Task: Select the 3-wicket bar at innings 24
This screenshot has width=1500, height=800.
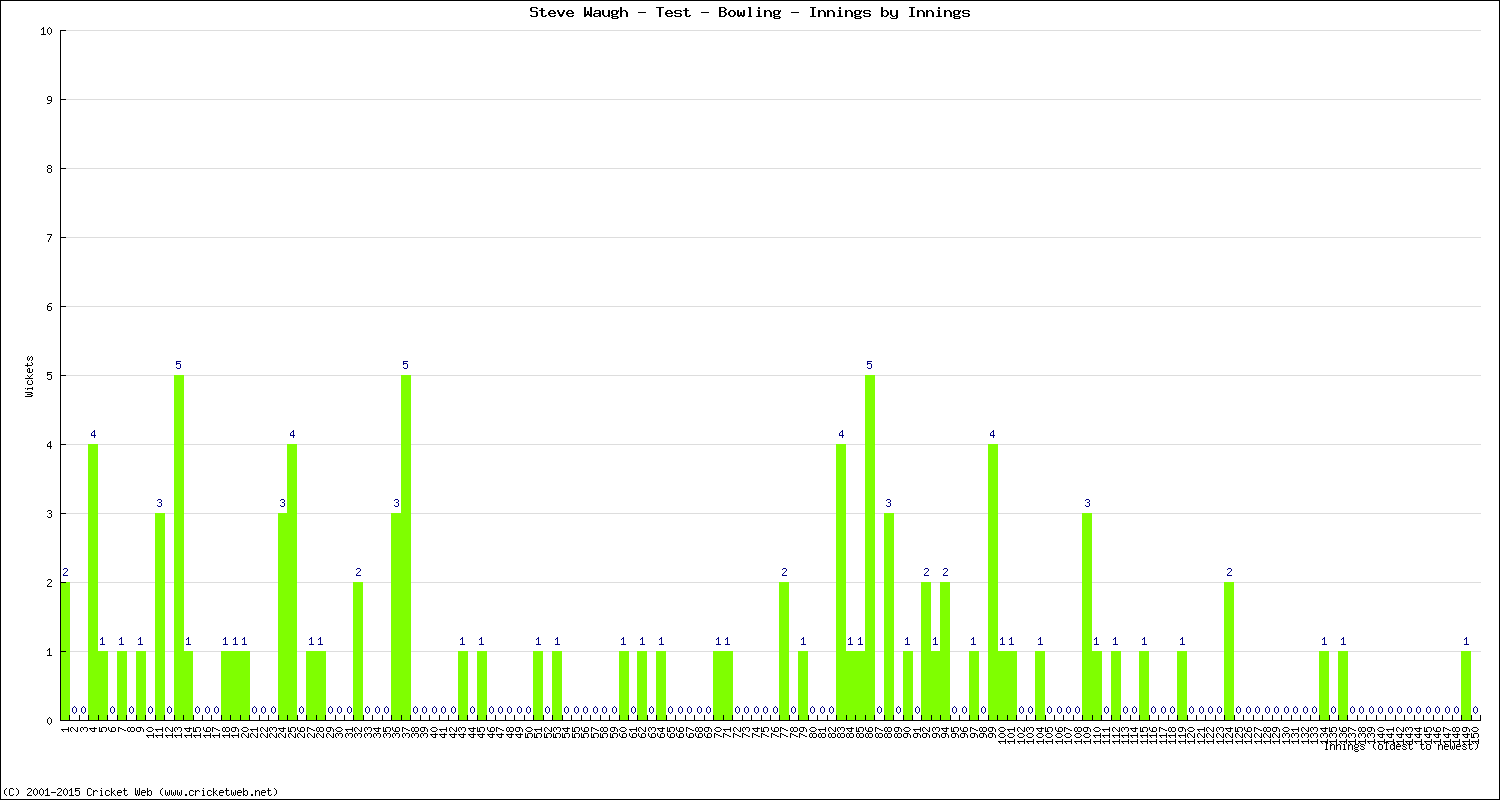Action: tap(283, 616)
